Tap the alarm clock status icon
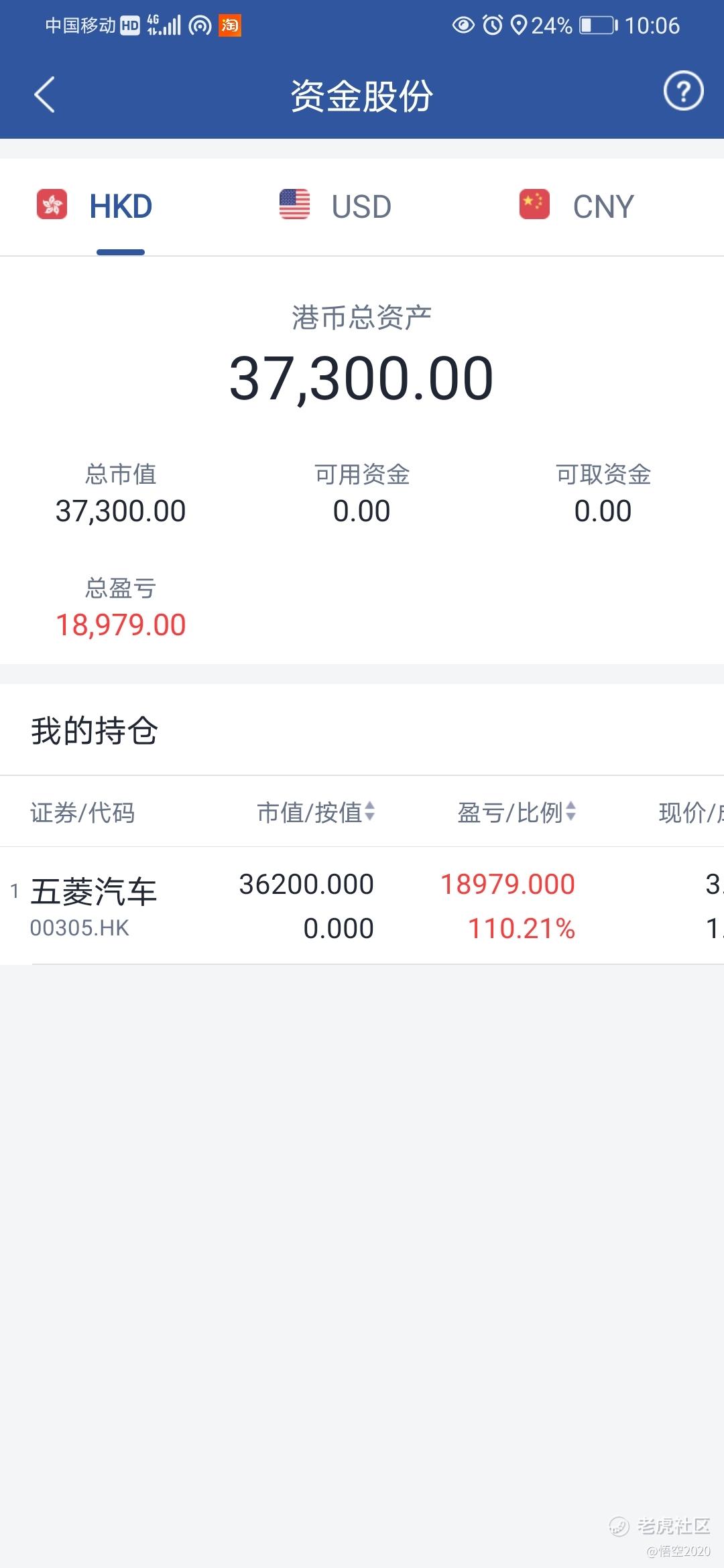Screen dimensions: 724x1568 tap(493, 25)
